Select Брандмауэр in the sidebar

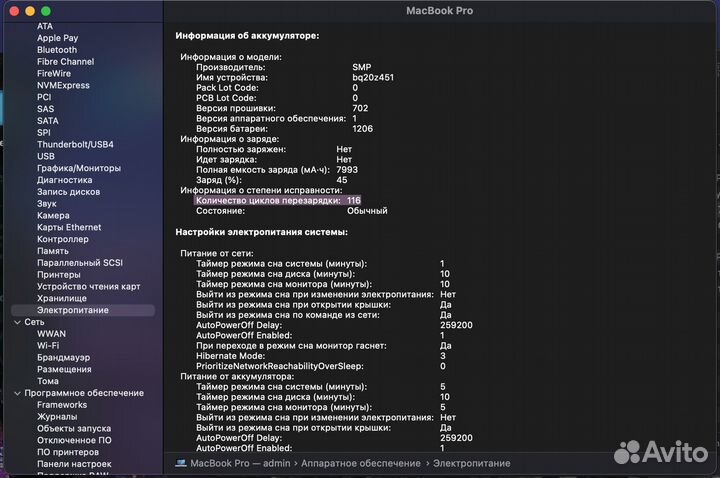[63, 358]
